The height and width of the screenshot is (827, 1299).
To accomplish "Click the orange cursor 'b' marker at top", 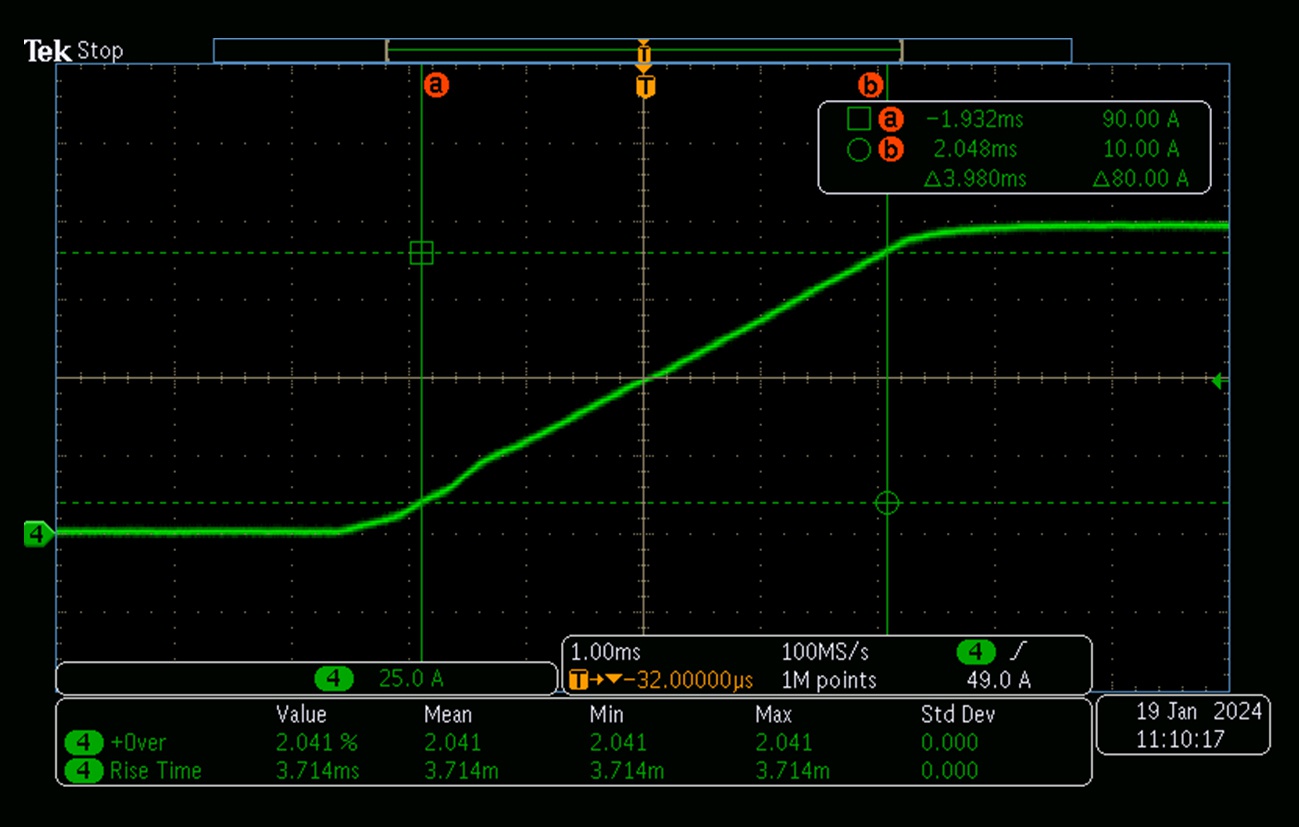I will (x=871, y=85).
